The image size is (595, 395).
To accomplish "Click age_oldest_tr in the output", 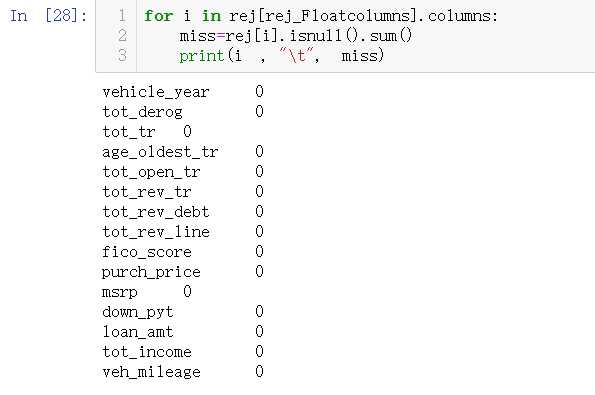I will [x=160, y=152].
